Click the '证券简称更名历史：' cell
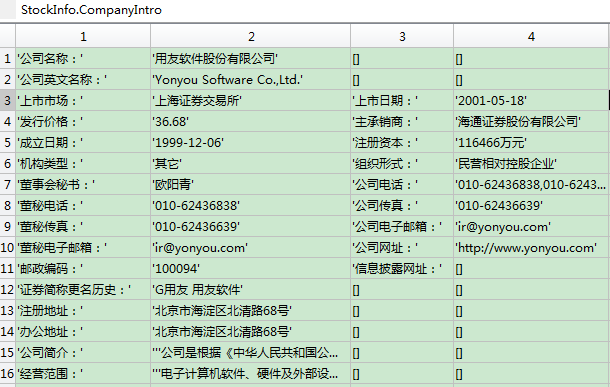Image resolution: width=610 pixels, height=387 pixels. pyautogui.click(x=83, y=290)
